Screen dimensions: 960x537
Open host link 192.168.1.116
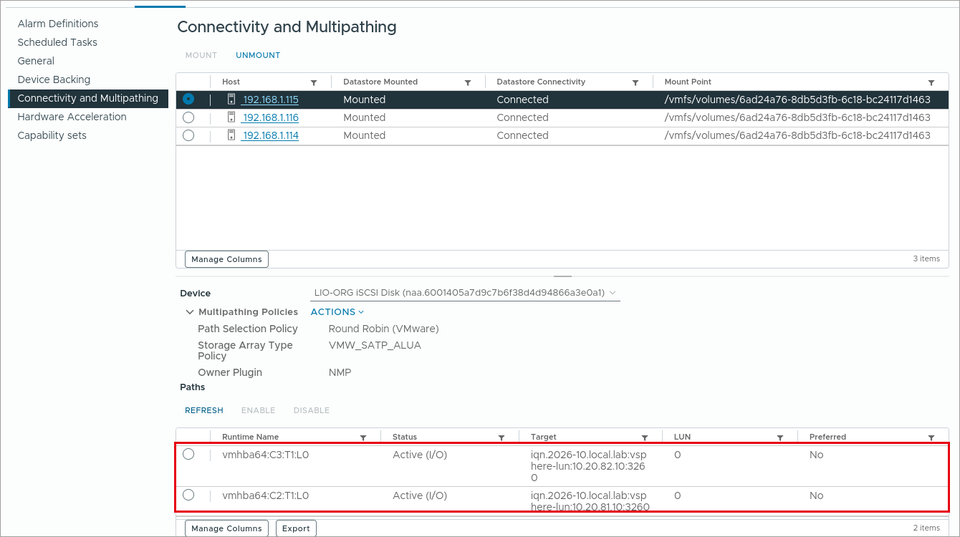click(x=270, y=117)
